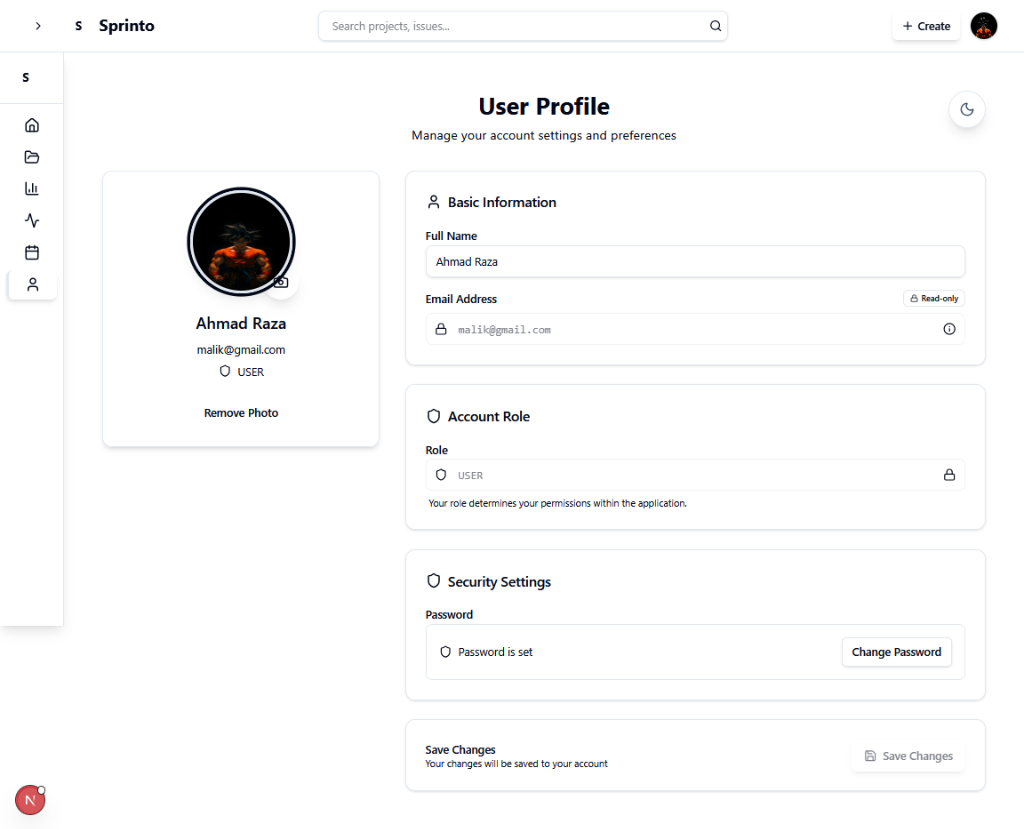Click the Sprinto logo text
The height and width of the screenshot is (829, 1024).
(127, 26)
